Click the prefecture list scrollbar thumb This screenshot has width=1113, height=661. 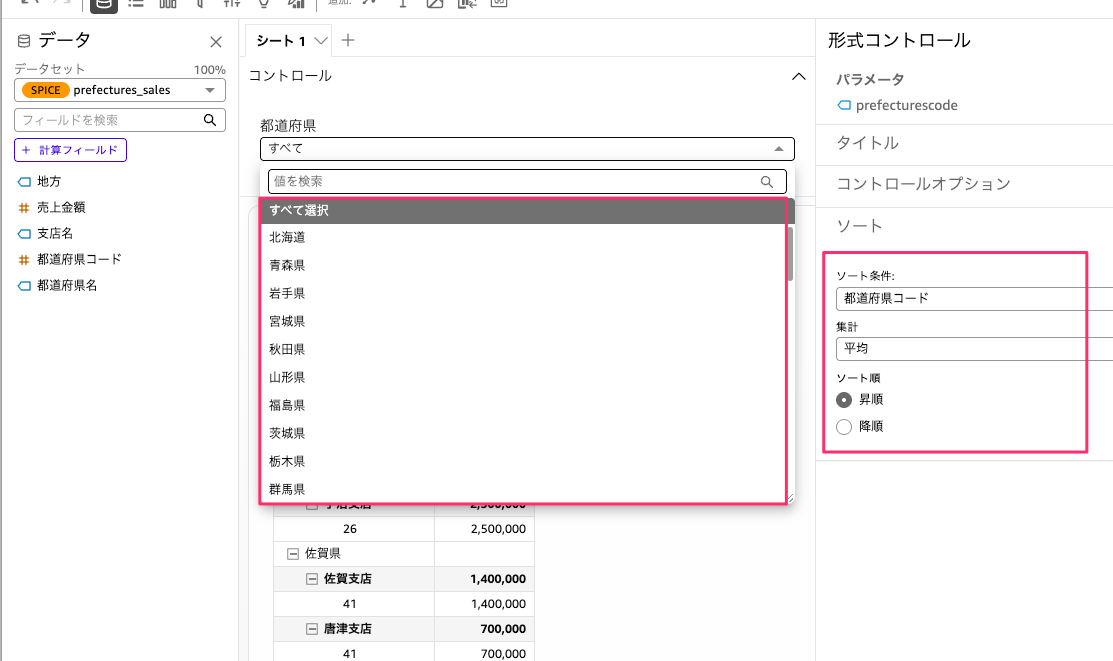click(x=789, y=253)
